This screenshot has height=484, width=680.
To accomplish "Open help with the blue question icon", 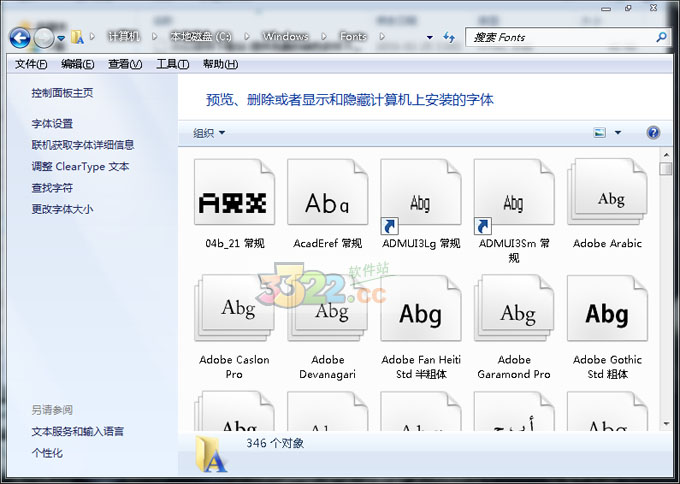I will point(653,133).
